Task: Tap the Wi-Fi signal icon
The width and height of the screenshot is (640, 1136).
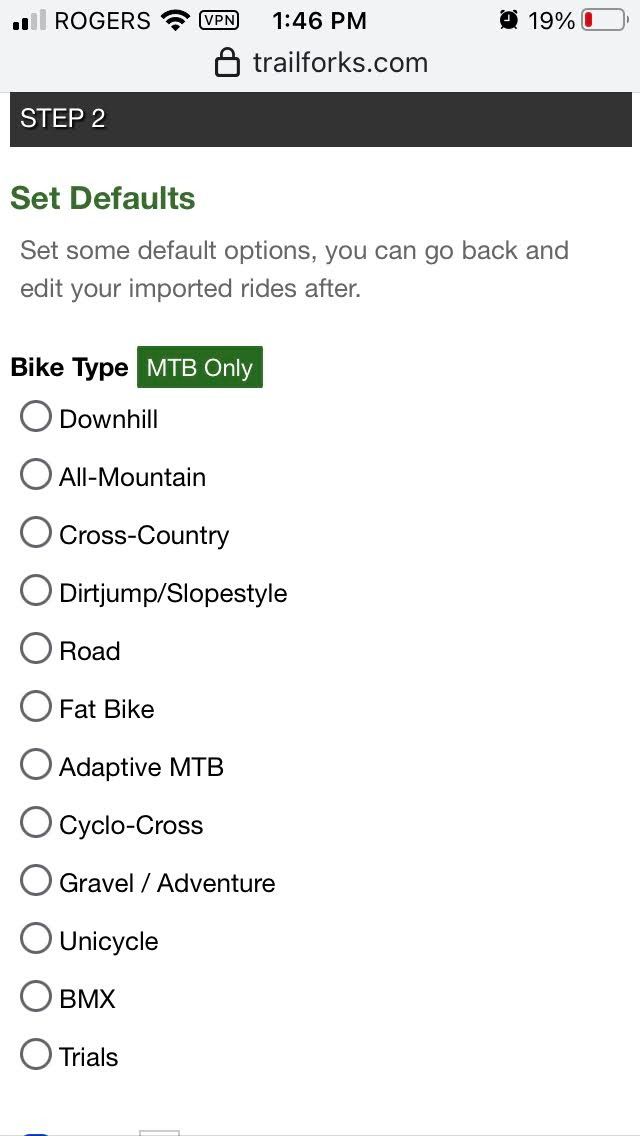Action: point(176,20)
